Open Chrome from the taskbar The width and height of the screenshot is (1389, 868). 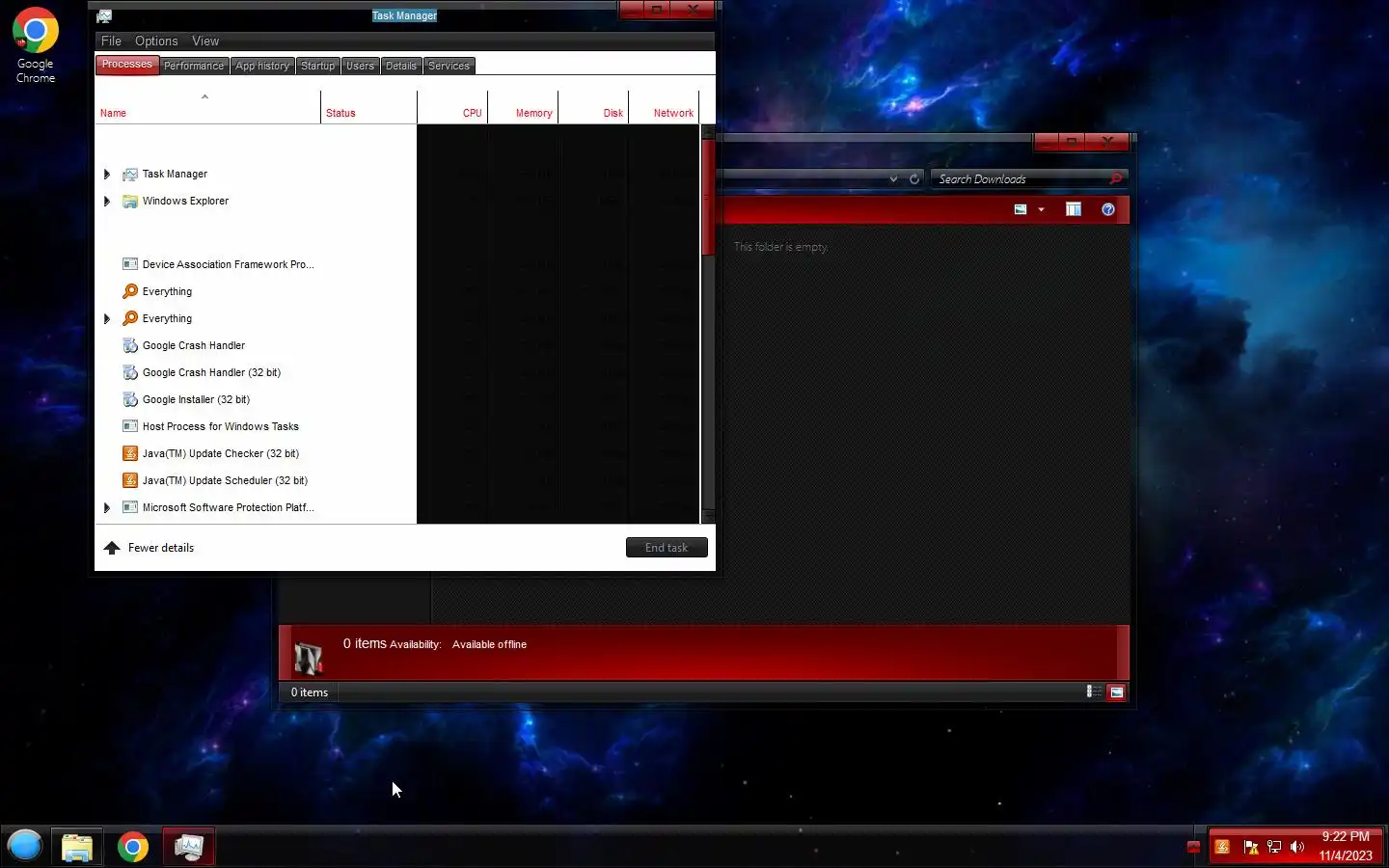point(133,848)
